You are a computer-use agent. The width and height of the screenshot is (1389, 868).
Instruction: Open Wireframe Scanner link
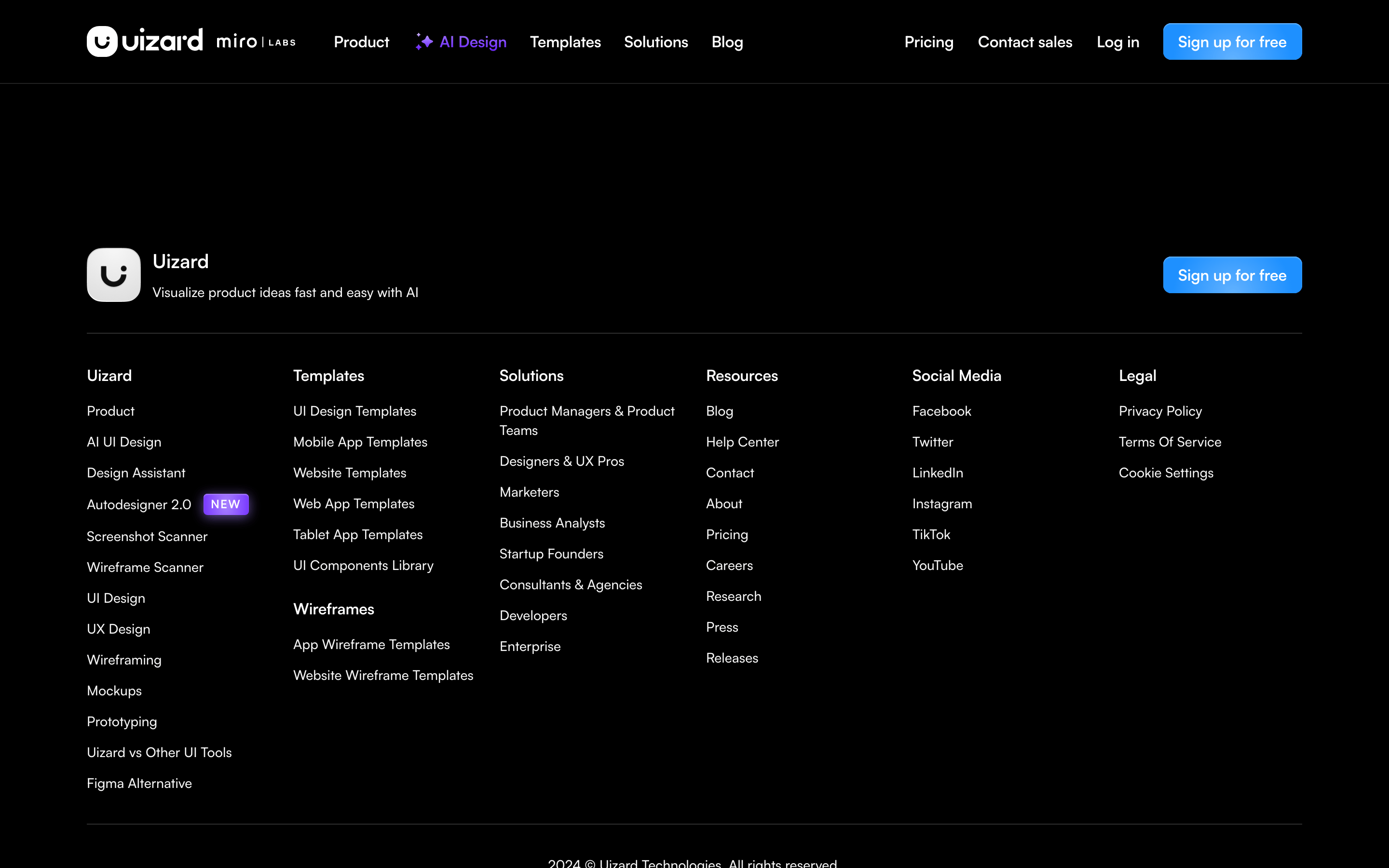click(x=145, y=567)
